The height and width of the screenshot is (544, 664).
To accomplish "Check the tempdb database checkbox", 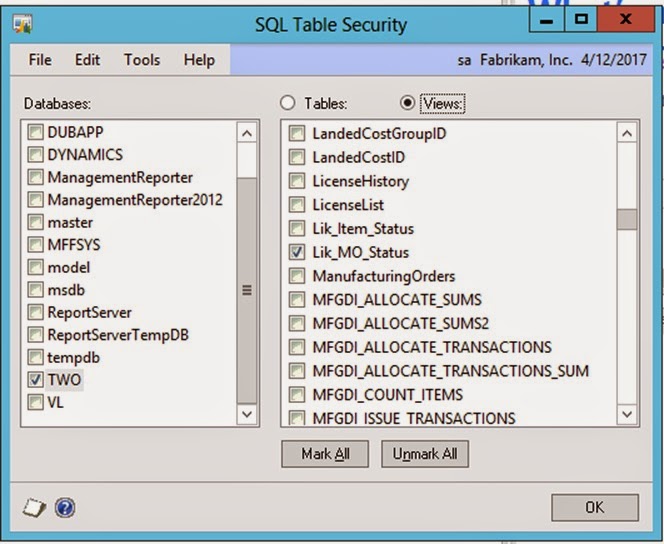I will coord(35,357).
